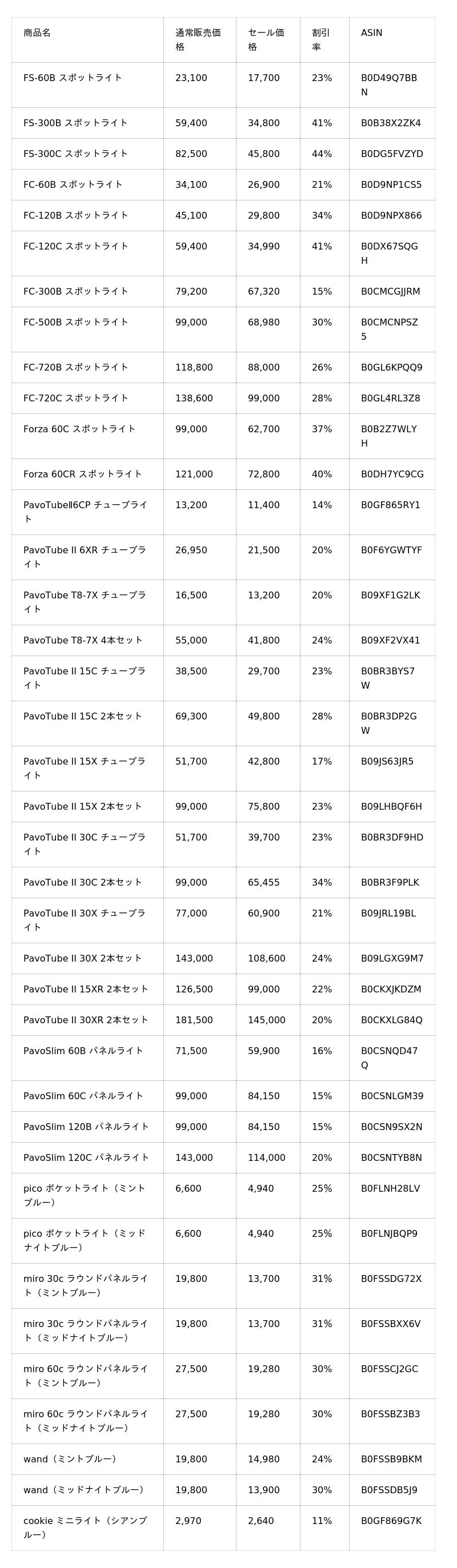Select ASIN B0FLNH28LV for pico mint blue
457x1568 pixels.
pyautogui.click(x=390, y=1189)
